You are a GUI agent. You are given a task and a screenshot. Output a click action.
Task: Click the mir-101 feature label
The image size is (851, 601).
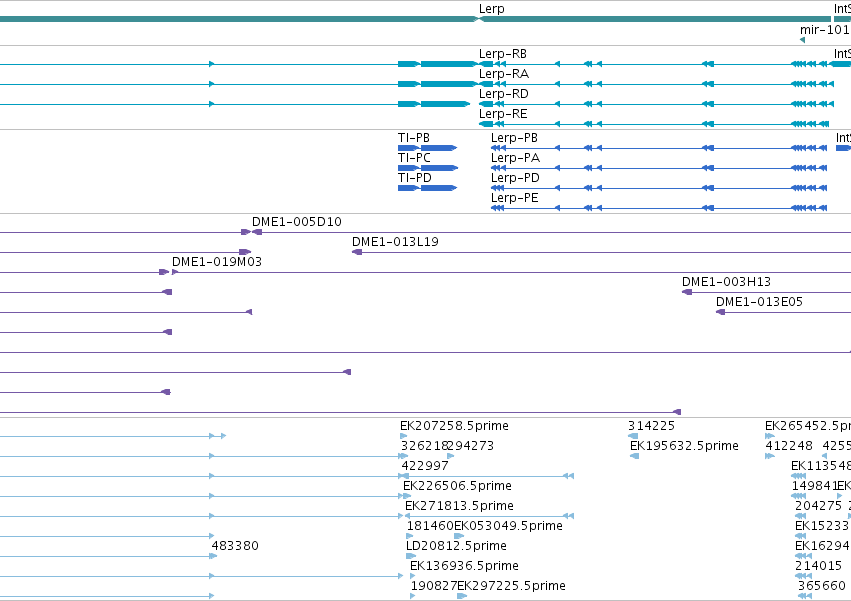(825, 29)
